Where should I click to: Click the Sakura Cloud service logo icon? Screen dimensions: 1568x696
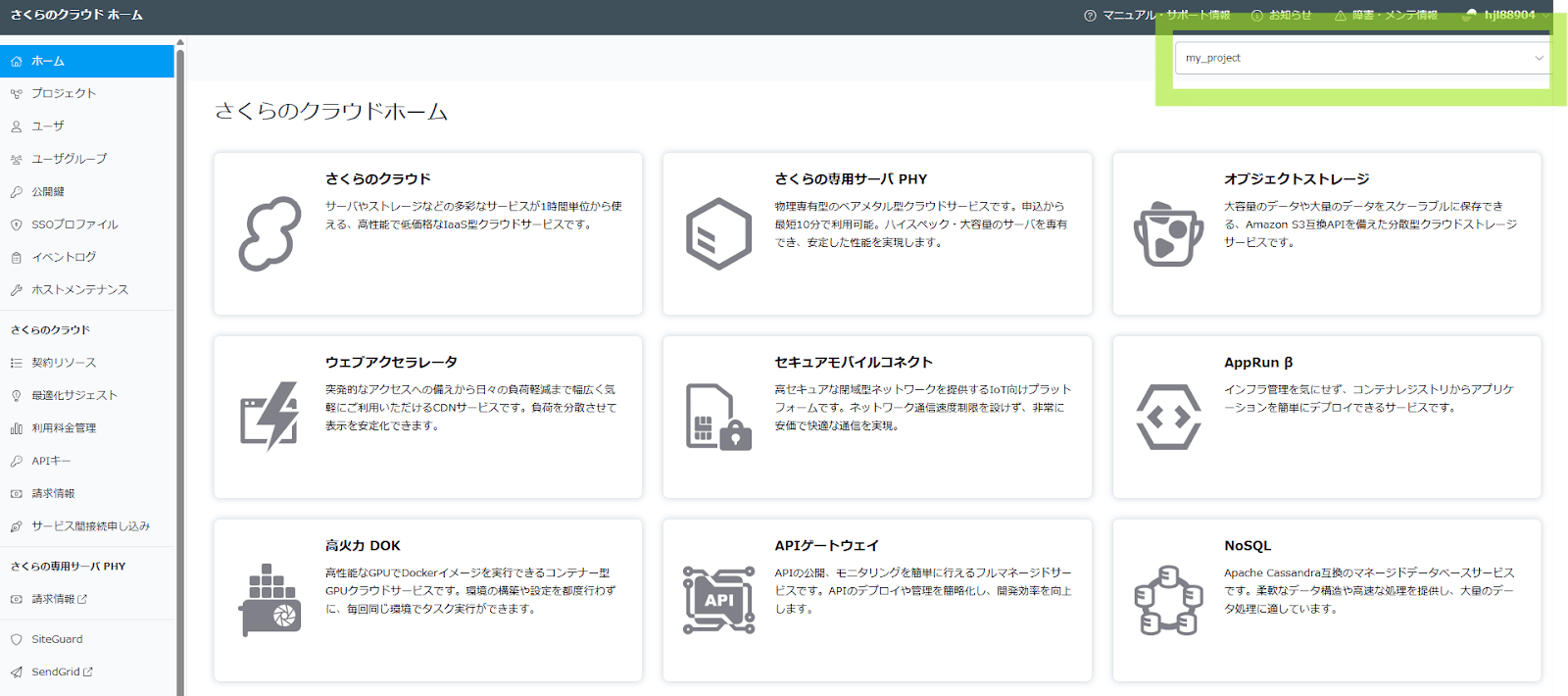pyautogui.click(x=269, y=233)
